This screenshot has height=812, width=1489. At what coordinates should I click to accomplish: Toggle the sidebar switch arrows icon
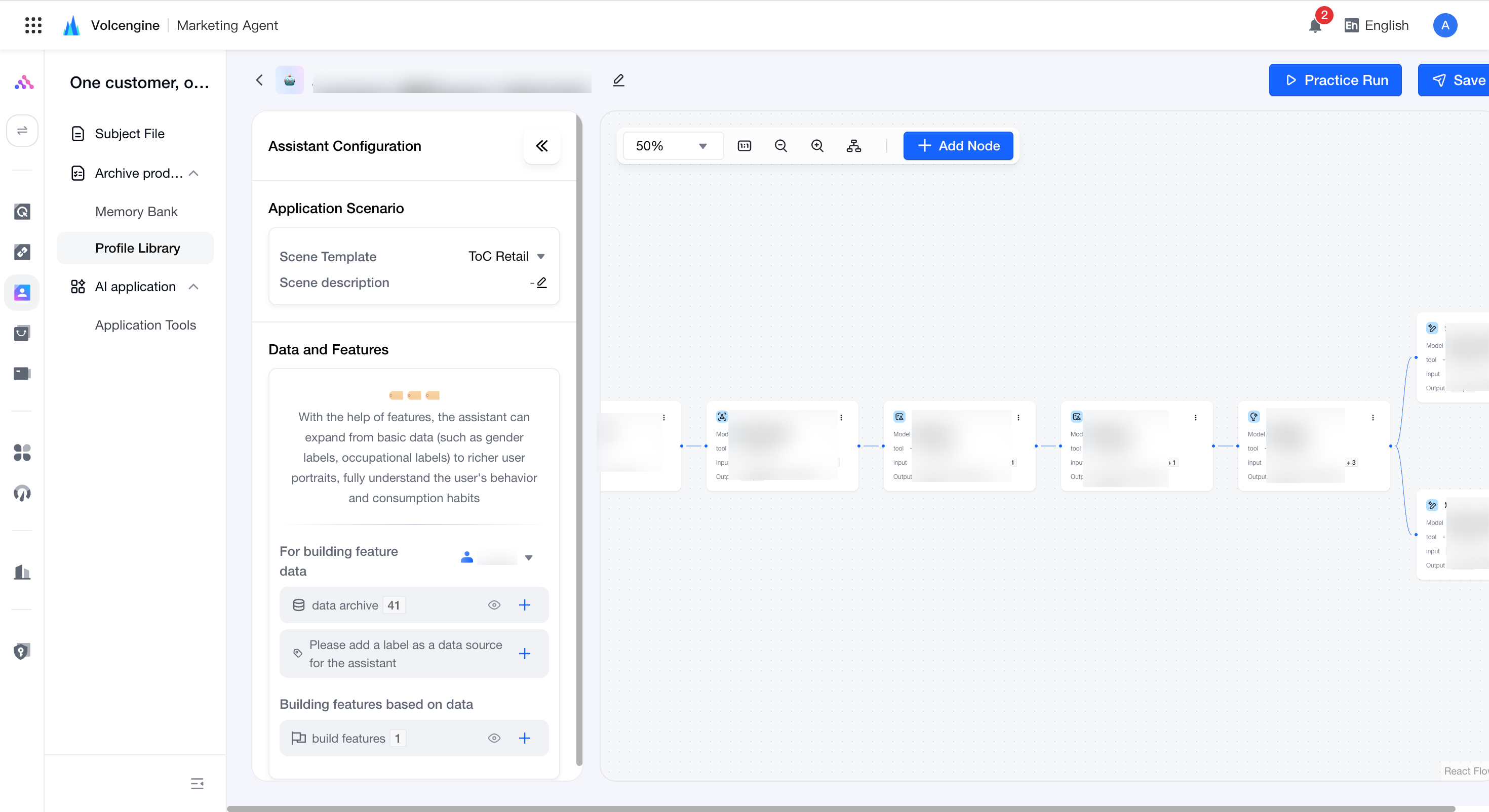[x=22, y=131]
